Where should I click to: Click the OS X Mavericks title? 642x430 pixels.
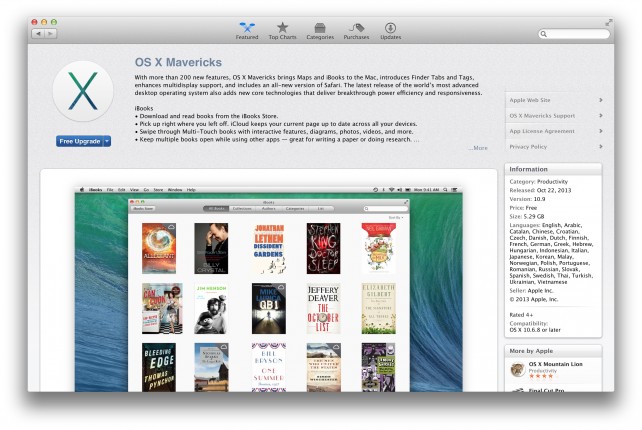(178, 62)
